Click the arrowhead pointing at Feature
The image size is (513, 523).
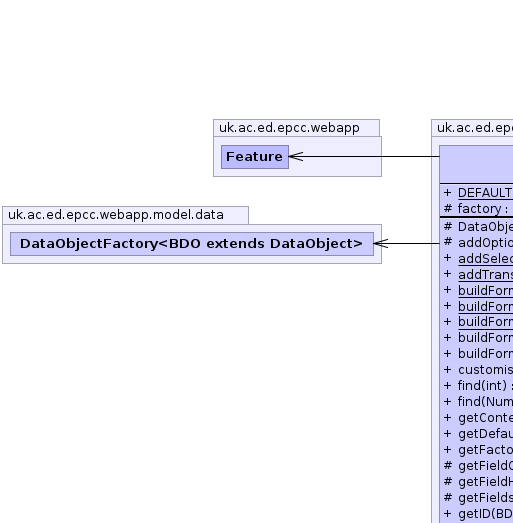tap(296, 156)
